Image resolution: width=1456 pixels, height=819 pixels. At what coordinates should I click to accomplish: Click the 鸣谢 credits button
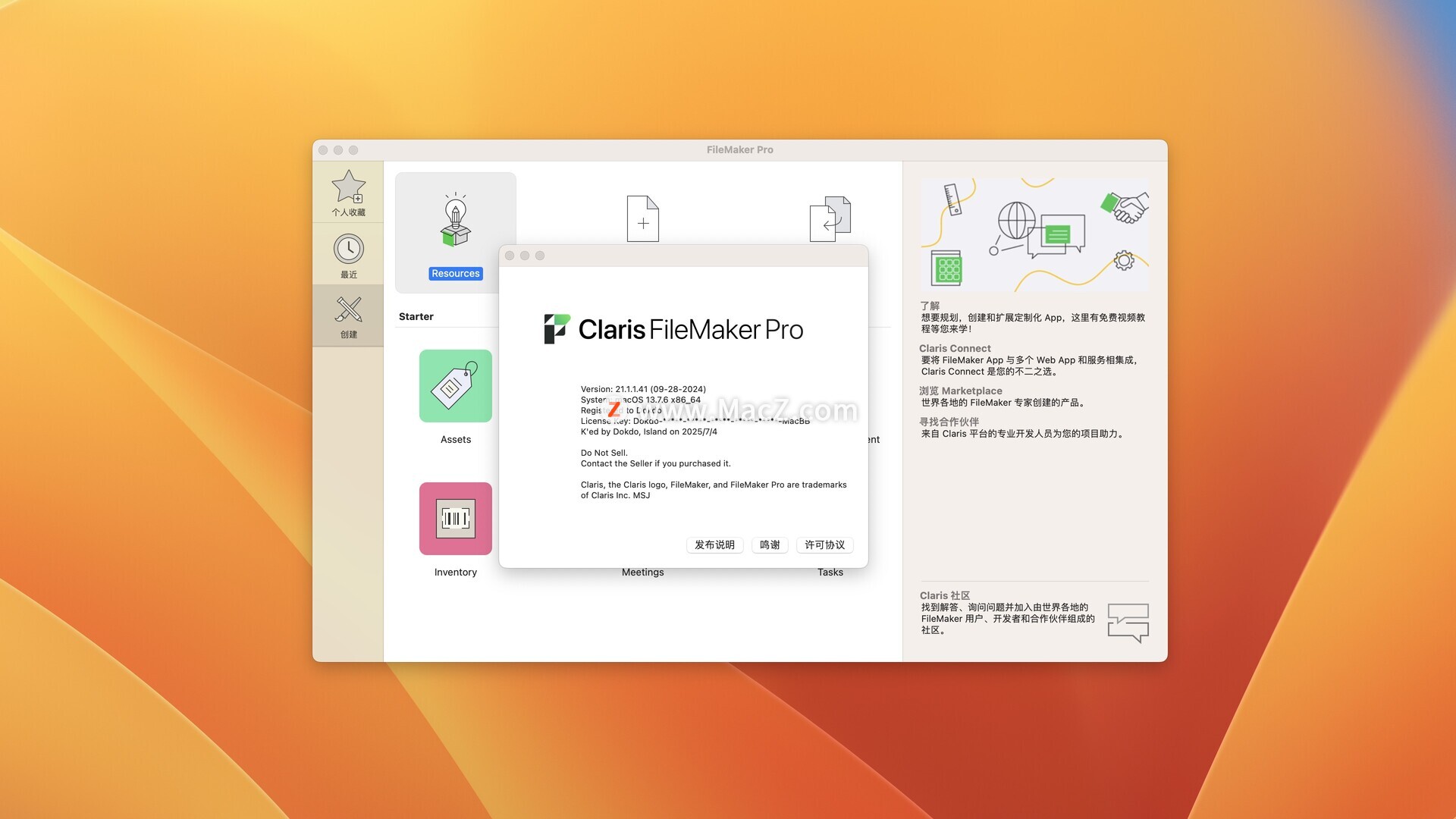tap(770, 545)
